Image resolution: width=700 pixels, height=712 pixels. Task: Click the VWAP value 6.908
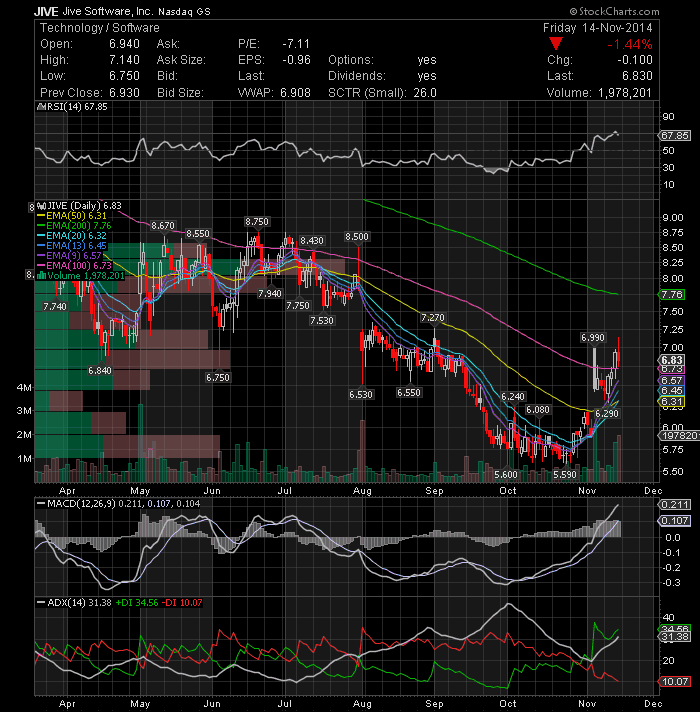click(295, 93)
